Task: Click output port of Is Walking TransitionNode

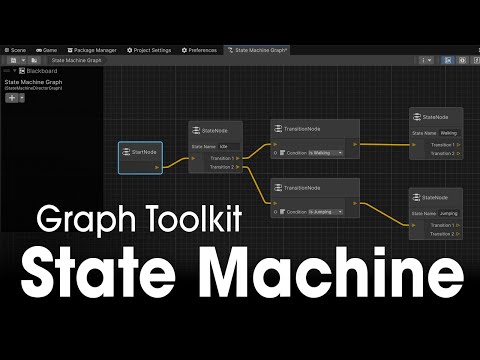Action: [355, 144]
